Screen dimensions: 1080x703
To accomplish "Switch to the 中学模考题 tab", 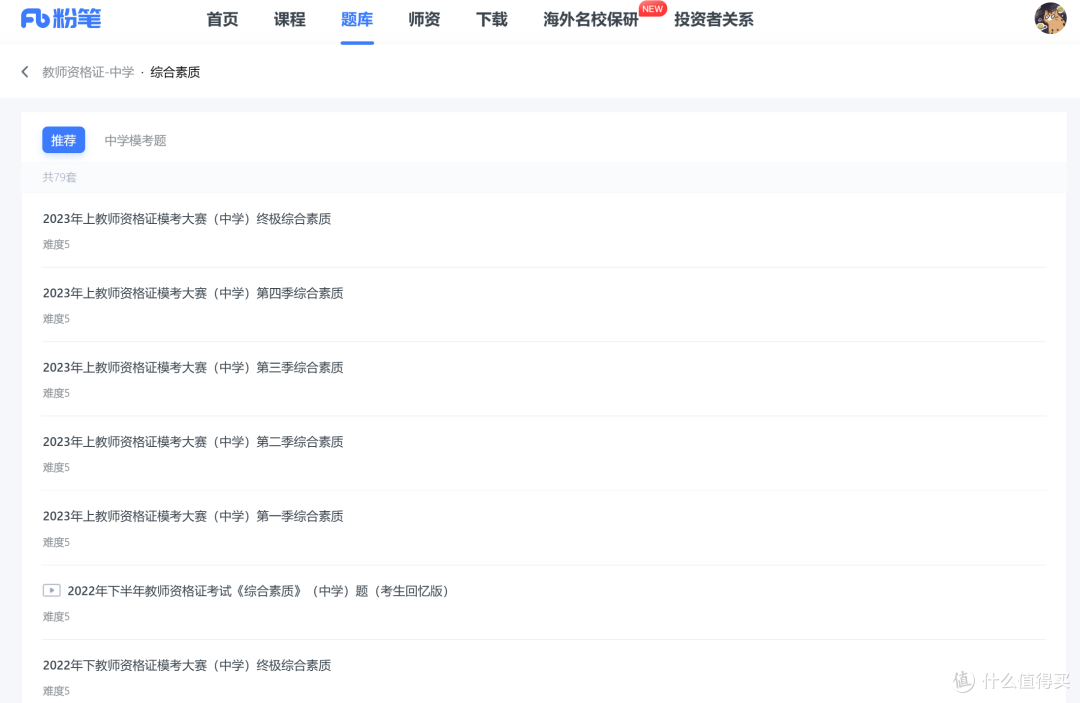I will tap(136, 140).
